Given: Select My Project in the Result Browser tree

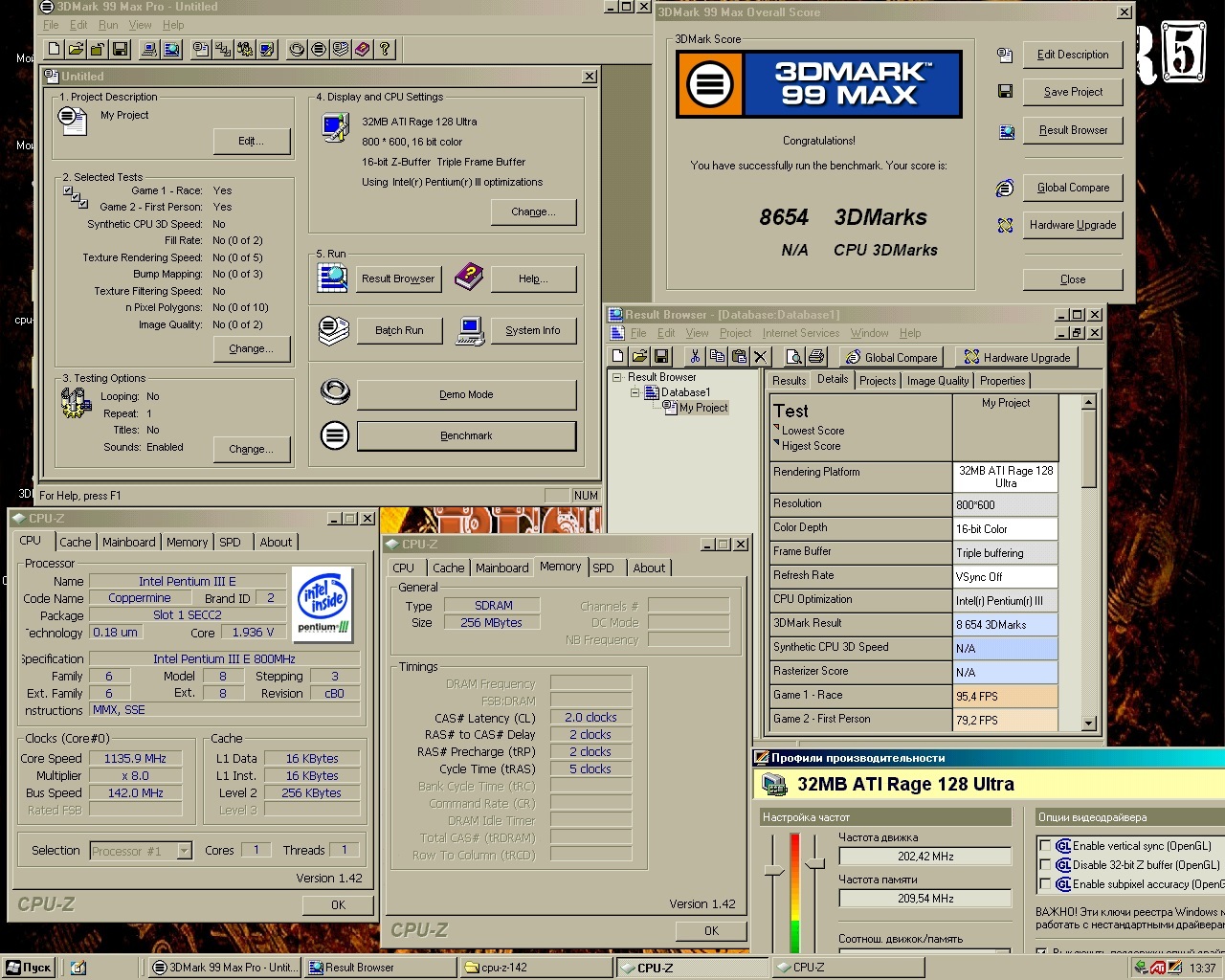Looking at the screenshot, I should 703,408.
